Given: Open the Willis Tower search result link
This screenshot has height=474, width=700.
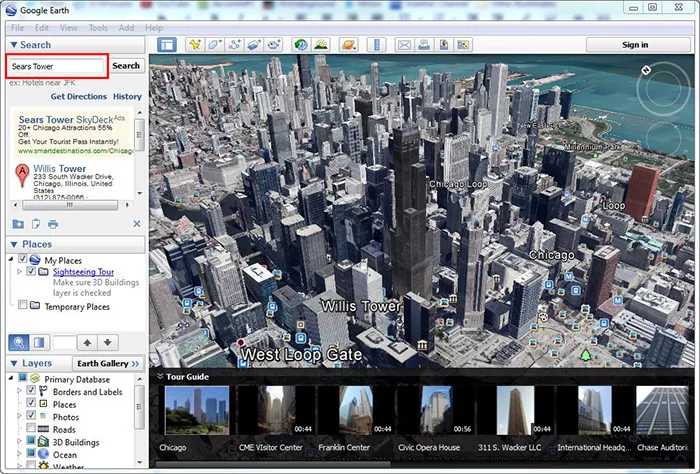Looking at the screenshot, I should (60, 169).
